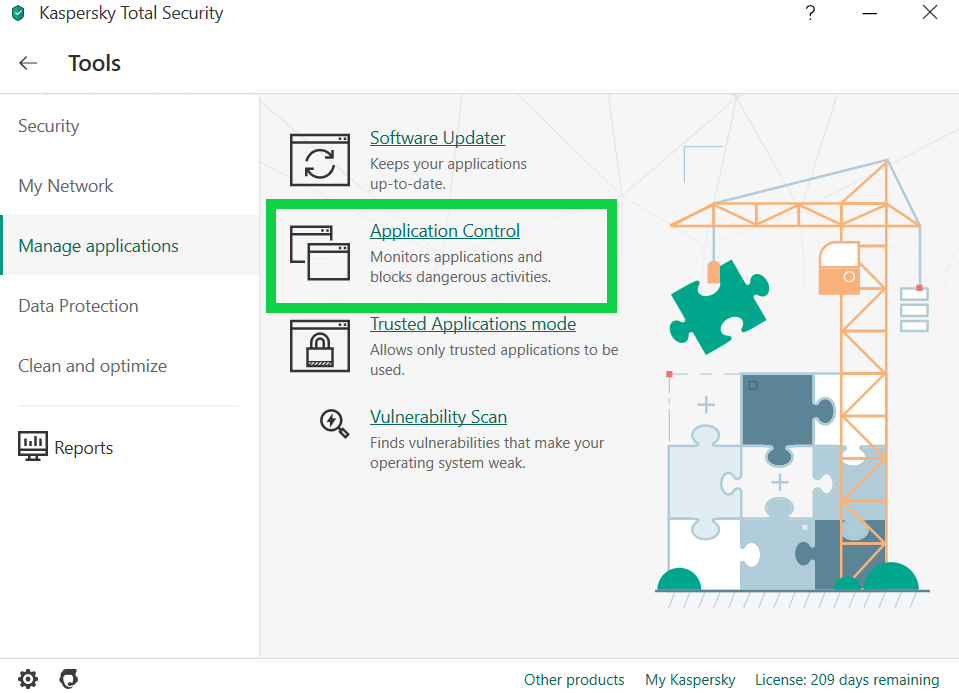
Task: Click the Other products link
Action: point(574,680)
